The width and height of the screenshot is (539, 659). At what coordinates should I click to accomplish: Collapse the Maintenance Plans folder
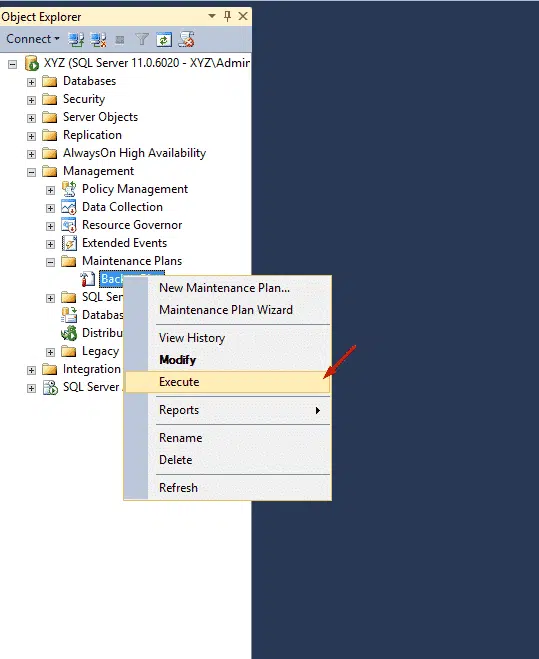tap(50, 262)
